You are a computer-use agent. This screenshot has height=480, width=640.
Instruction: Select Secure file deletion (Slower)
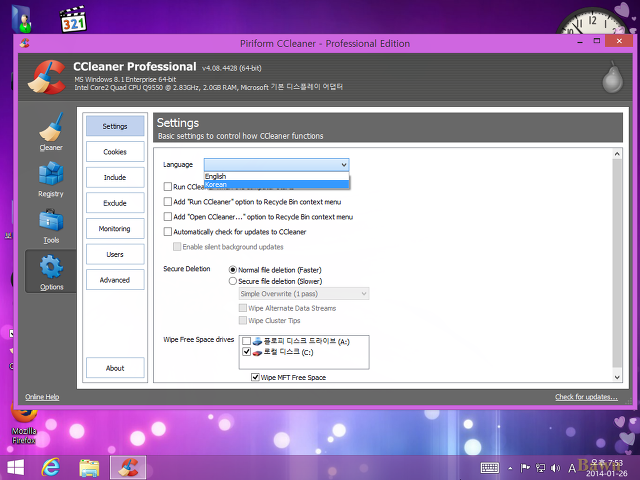[233, 281]
